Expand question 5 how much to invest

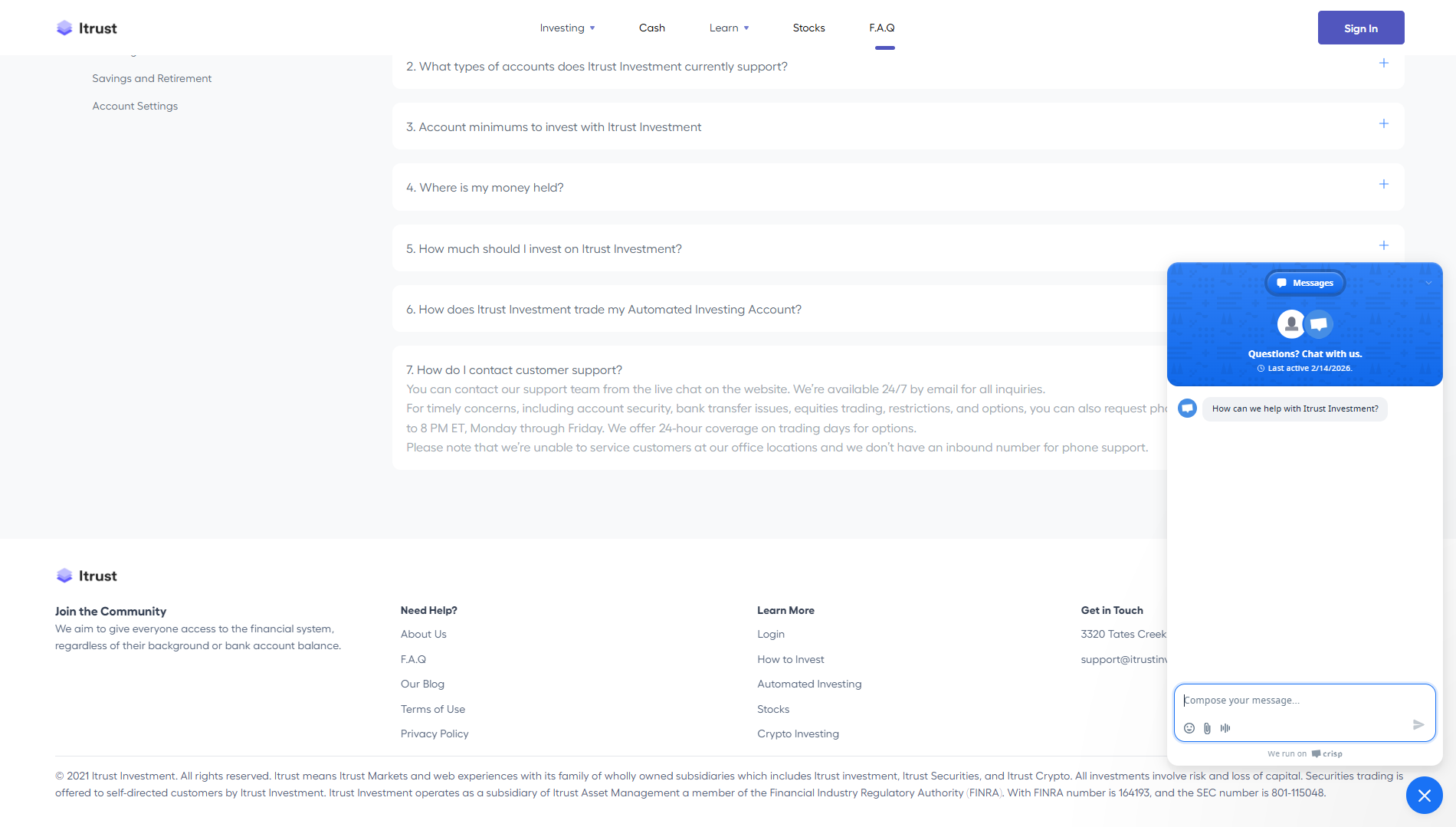click(x=898, y=248)
